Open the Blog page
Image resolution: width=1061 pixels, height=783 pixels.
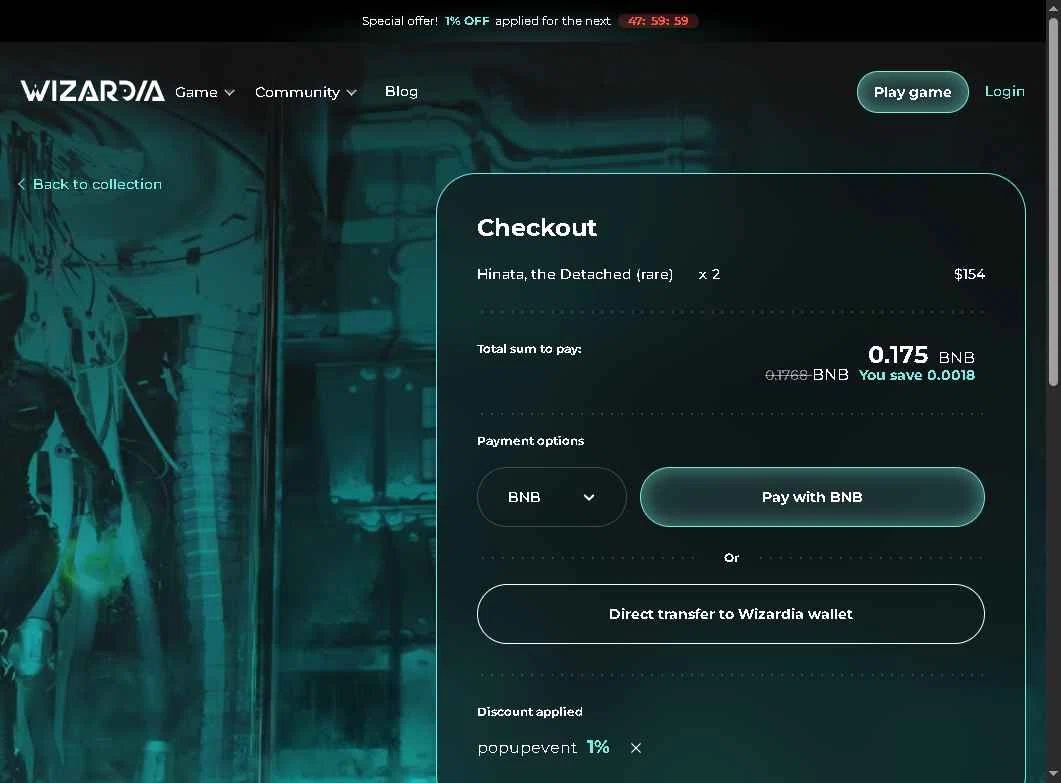coord(401,91)
